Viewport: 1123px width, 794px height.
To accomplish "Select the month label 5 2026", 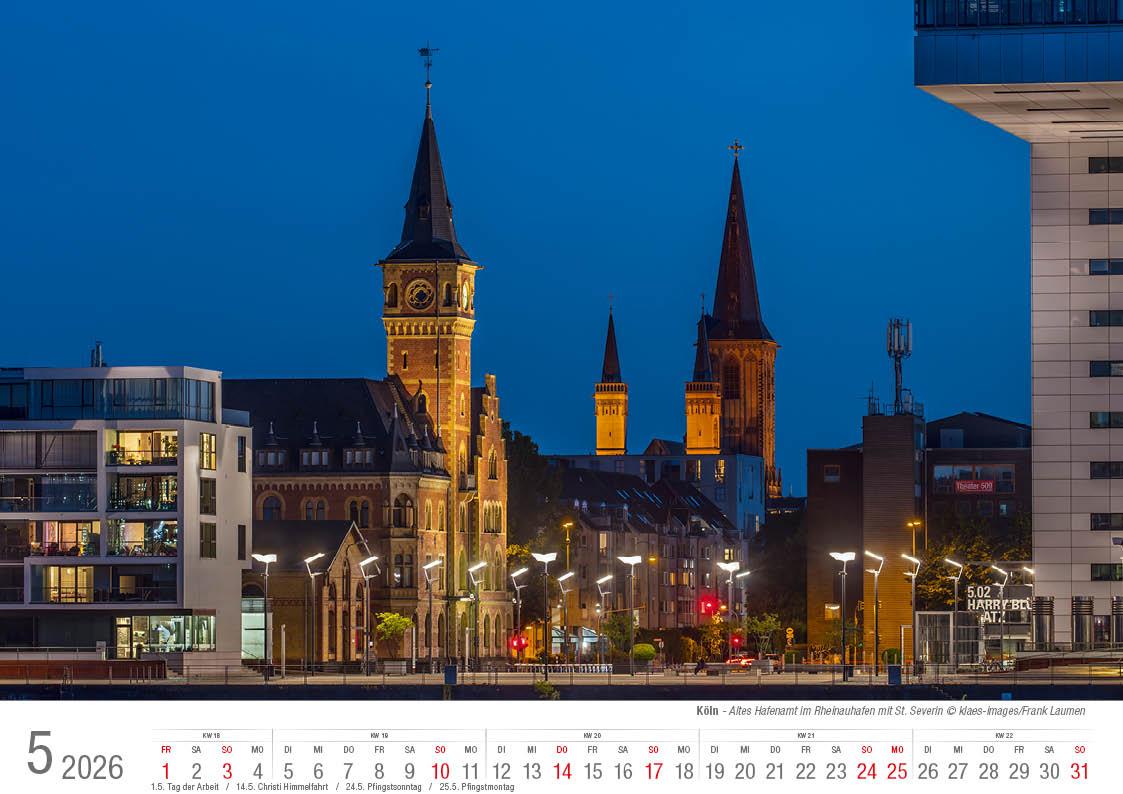I will click(76, 764).
